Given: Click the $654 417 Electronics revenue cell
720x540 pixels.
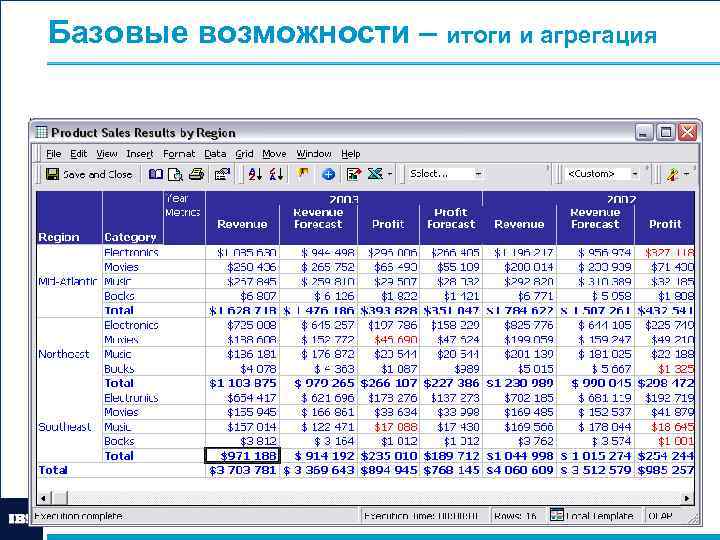Looking at the screenshot, I should (242, 398).
